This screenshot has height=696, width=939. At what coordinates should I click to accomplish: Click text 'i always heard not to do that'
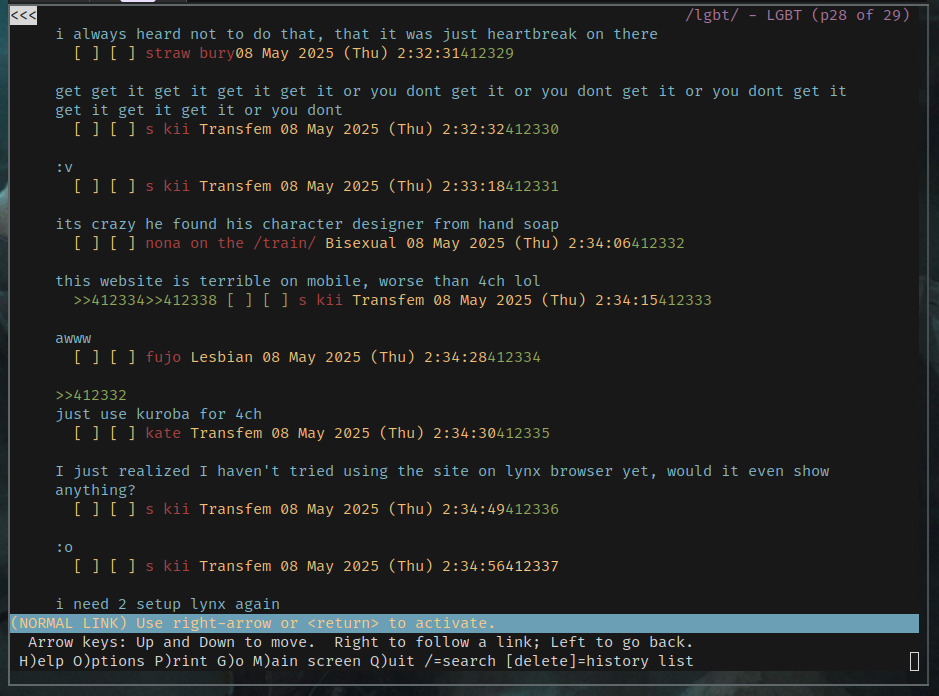(185, 34)
